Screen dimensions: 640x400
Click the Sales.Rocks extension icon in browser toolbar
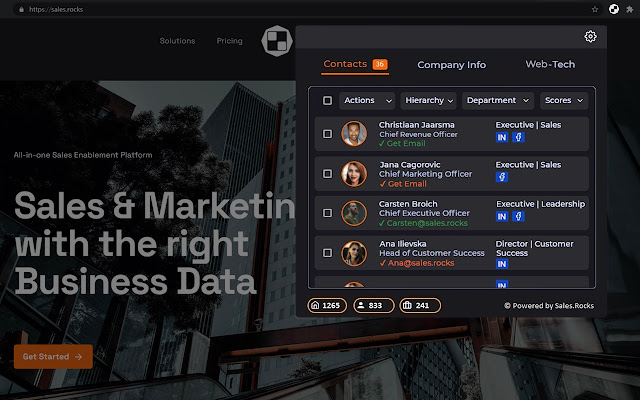coord(613,9)
